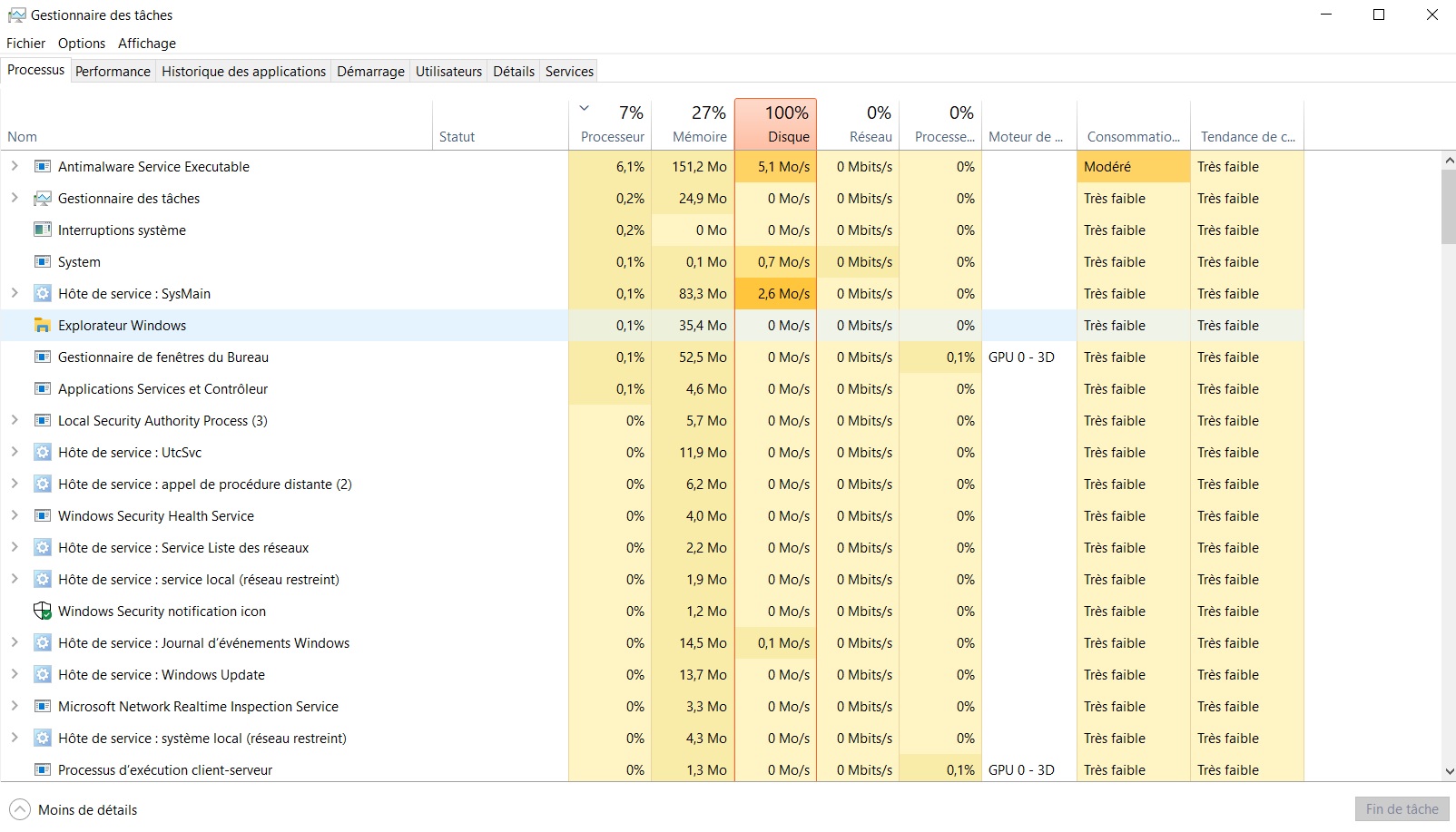
Task: Click the Gestionnaire des tâches process icon
Action: pos(42,199)
